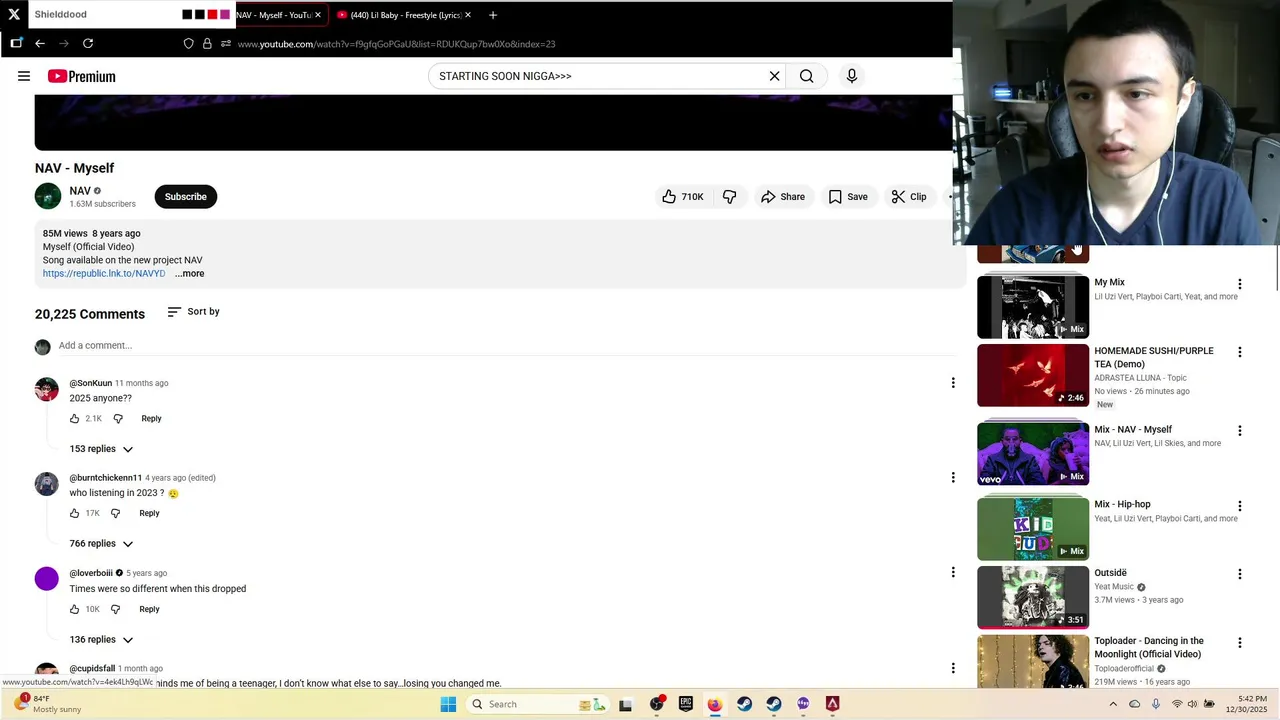Reply to @SonKuun's comment
The image size is (1280, 720).
pyautogui.click(x=151, y=419)
